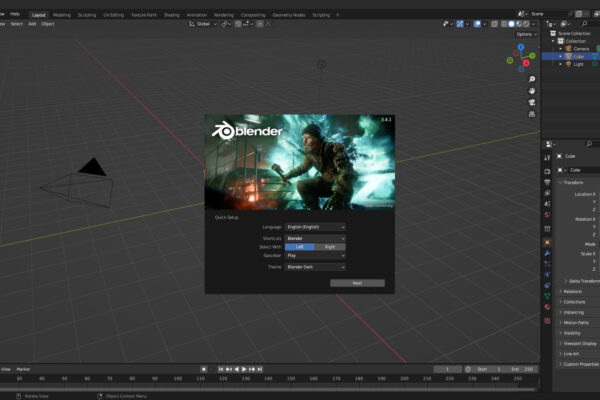The height and width of the screenshot is (400, 600).
Task: Open the Material properties tab icon
Action: pyautogui.click(x=547, y=307)
